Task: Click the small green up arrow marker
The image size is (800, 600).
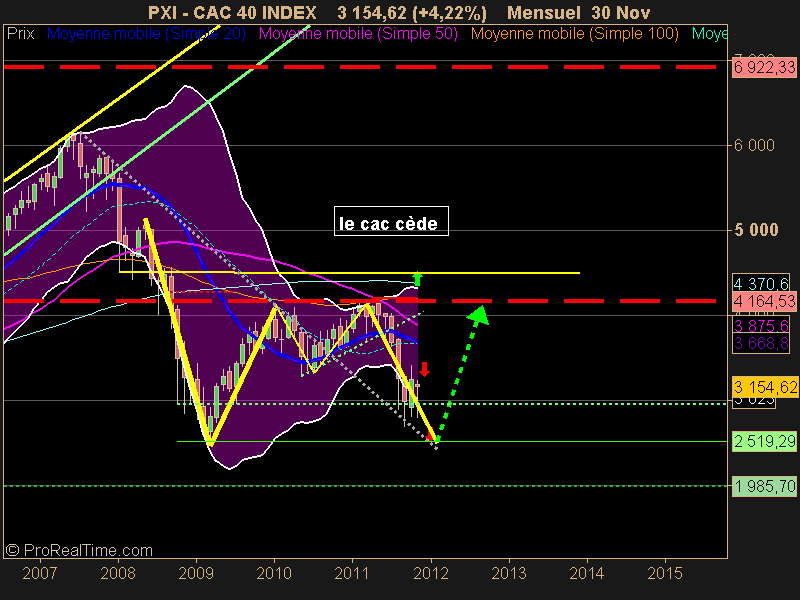Action: (417, 279)
